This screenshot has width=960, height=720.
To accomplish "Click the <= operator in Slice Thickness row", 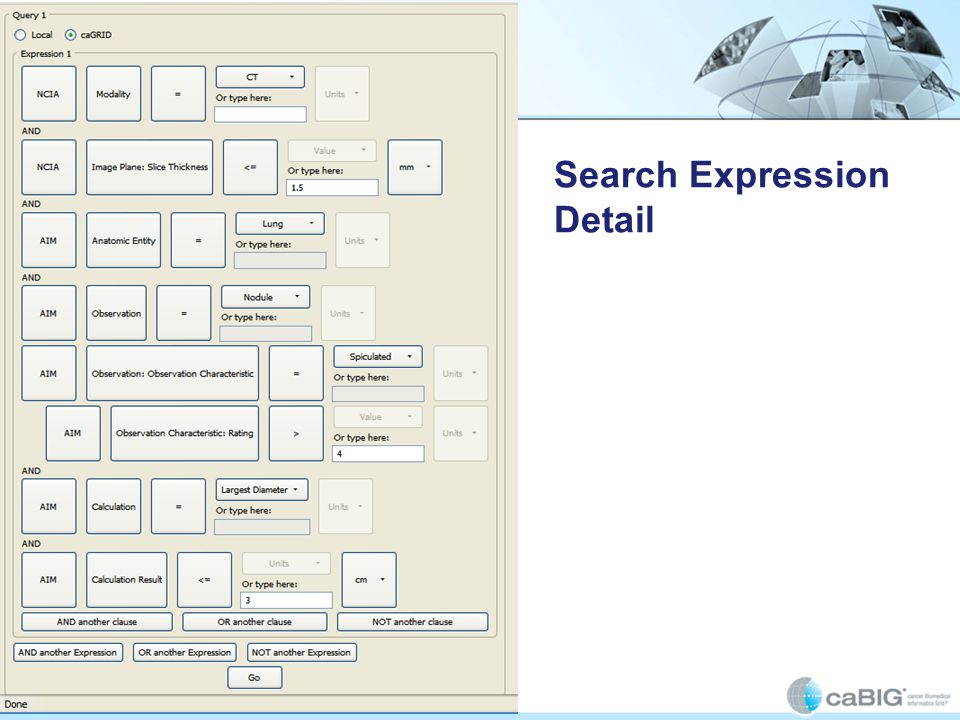I will pos(250,167).
